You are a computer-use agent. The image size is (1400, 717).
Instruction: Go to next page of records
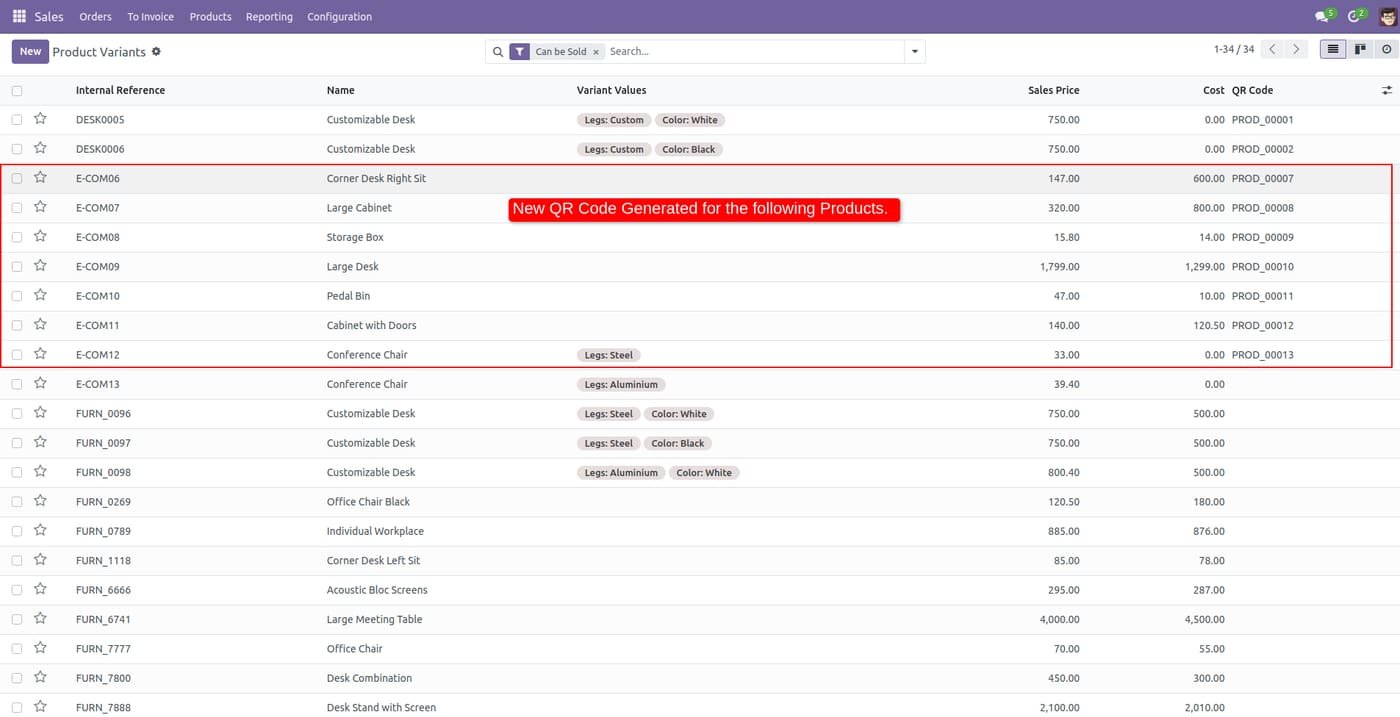pyautogui.click(x=1296, y=49)
